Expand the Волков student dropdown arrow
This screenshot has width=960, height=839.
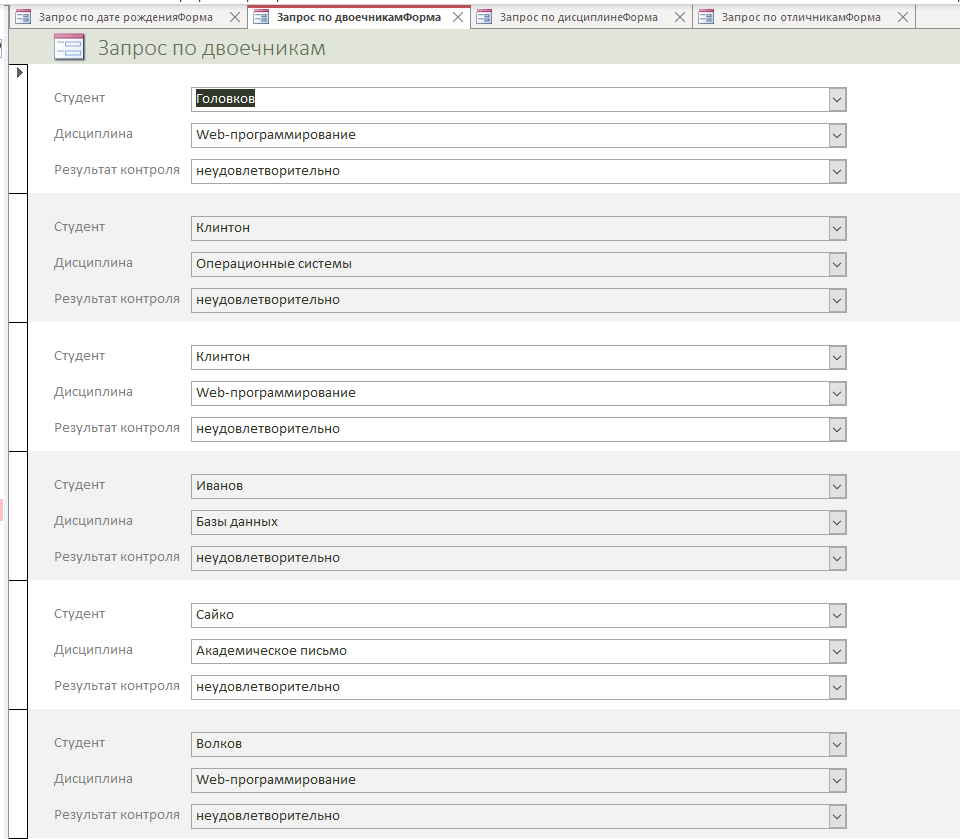(838, 745)
